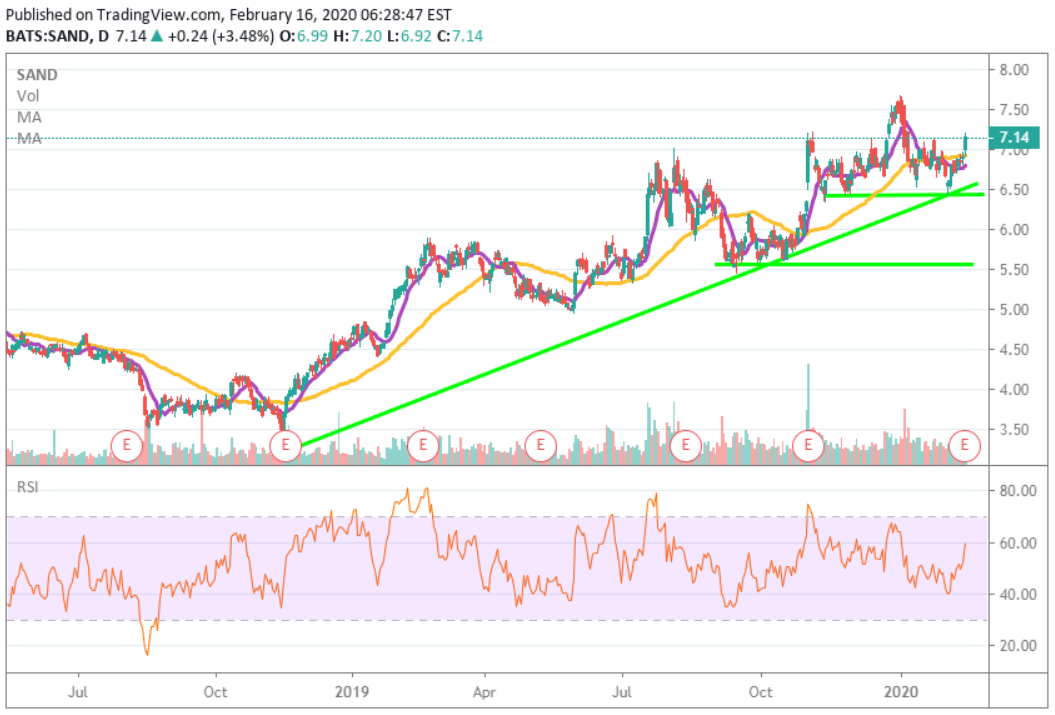Toggle the orange MA legend entry

coord(30,117)
